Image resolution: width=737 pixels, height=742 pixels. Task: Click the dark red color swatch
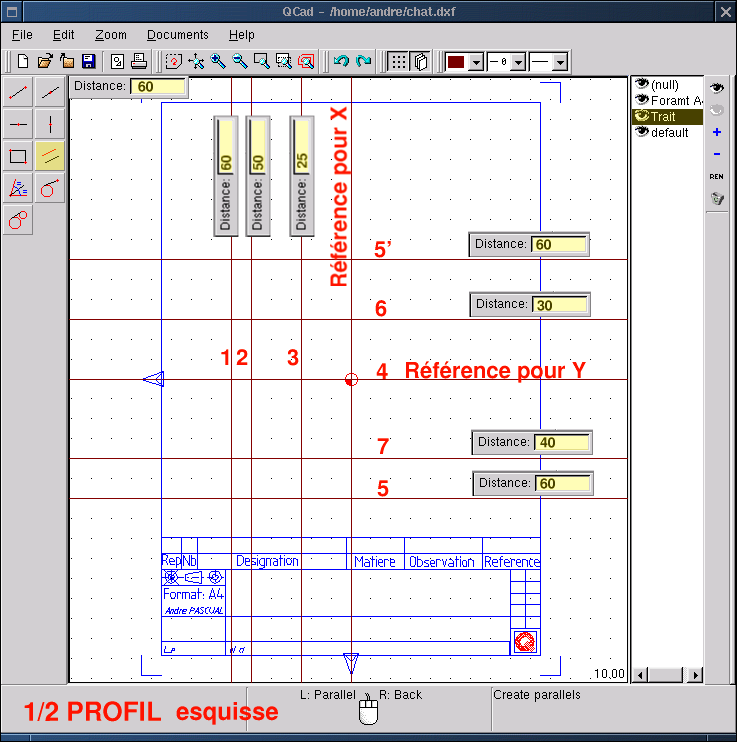coord(456,62)
